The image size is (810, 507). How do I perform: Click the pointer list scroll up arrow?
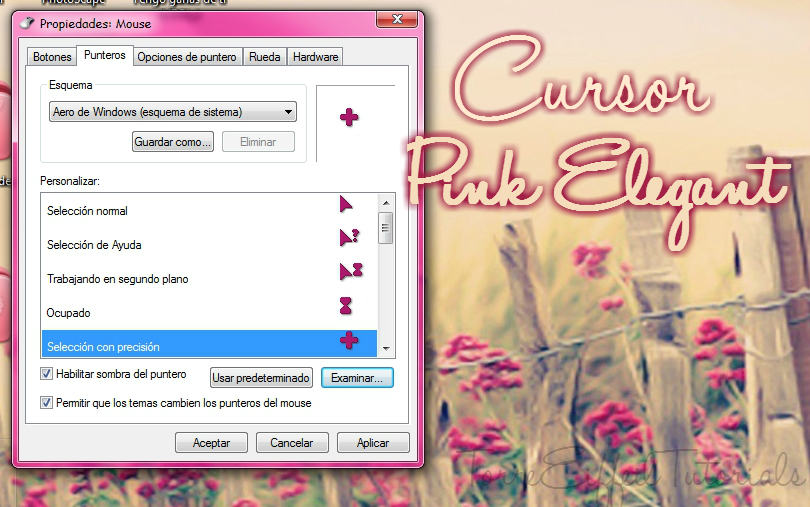pyautogui.click(x=386, y=203)
